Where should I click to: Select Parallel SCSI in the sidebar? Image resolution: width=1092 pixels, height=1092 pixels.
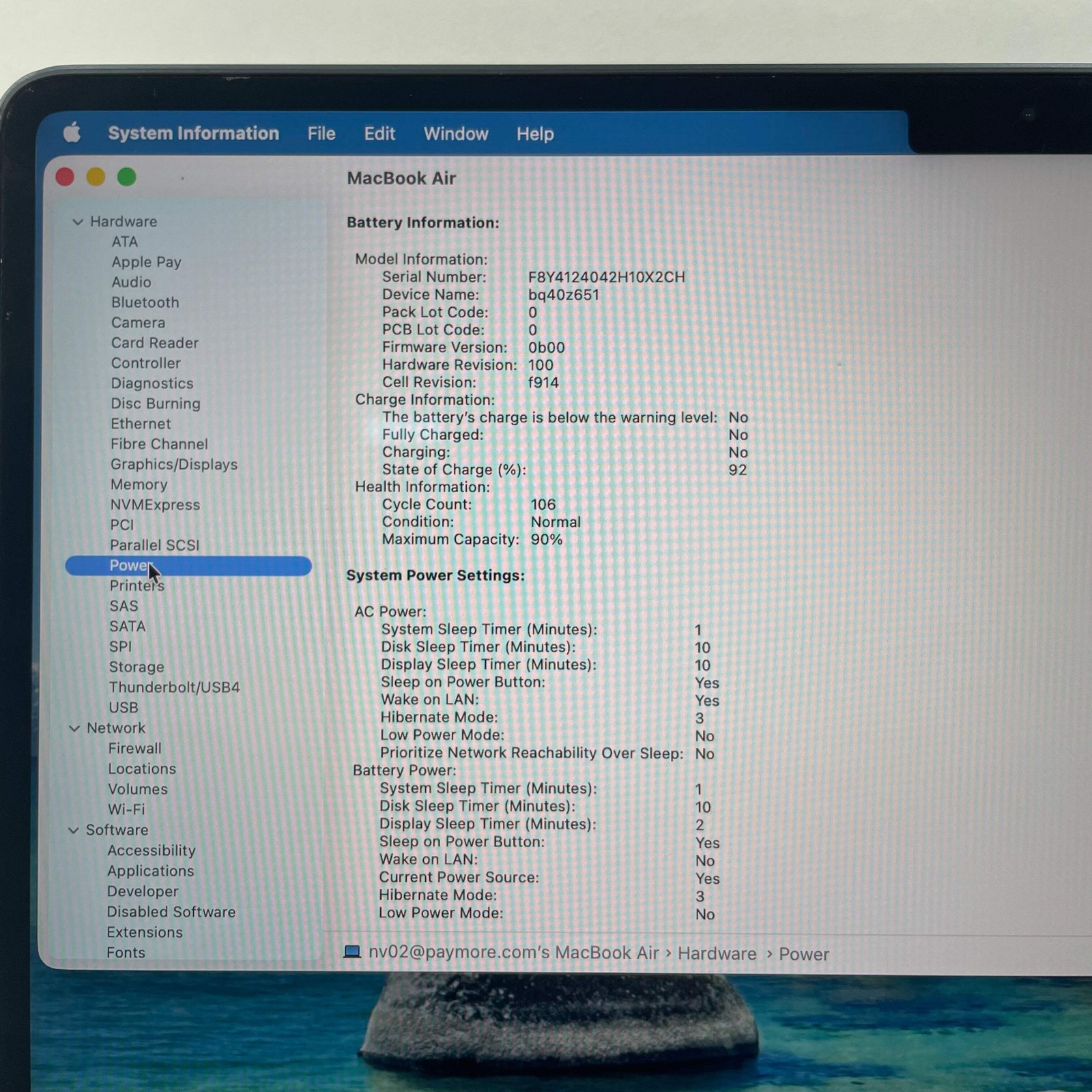pyautogui.click(x=154, y=545)
